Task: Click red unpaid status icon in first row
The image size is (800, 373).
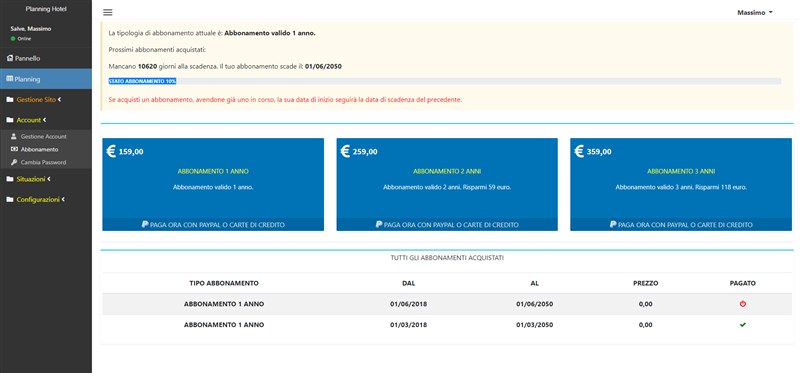Action: (x=743, y=304)
